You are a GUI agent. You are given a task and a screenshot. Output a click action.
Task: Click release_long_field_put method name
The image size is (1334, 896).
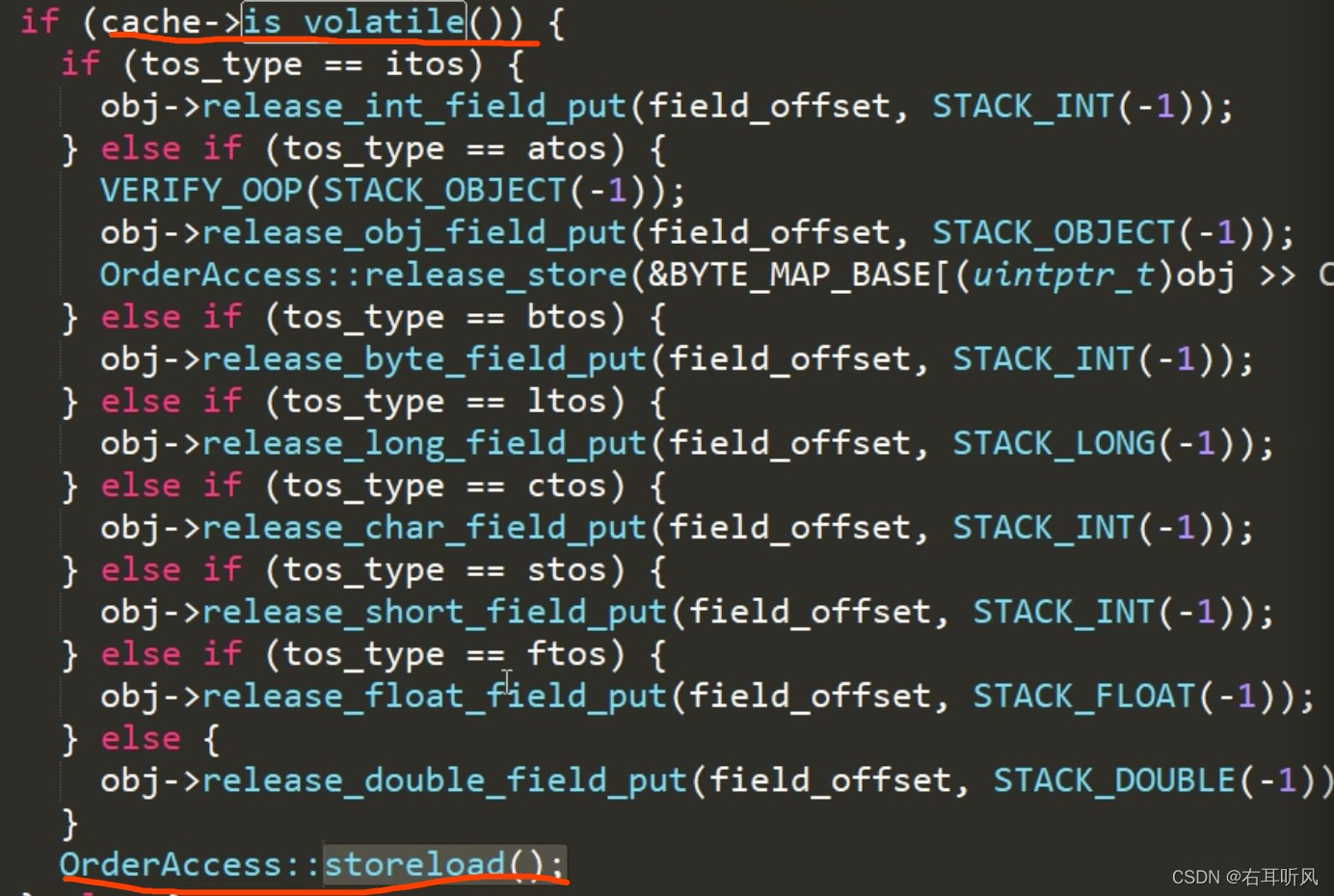tap(424, 443)
